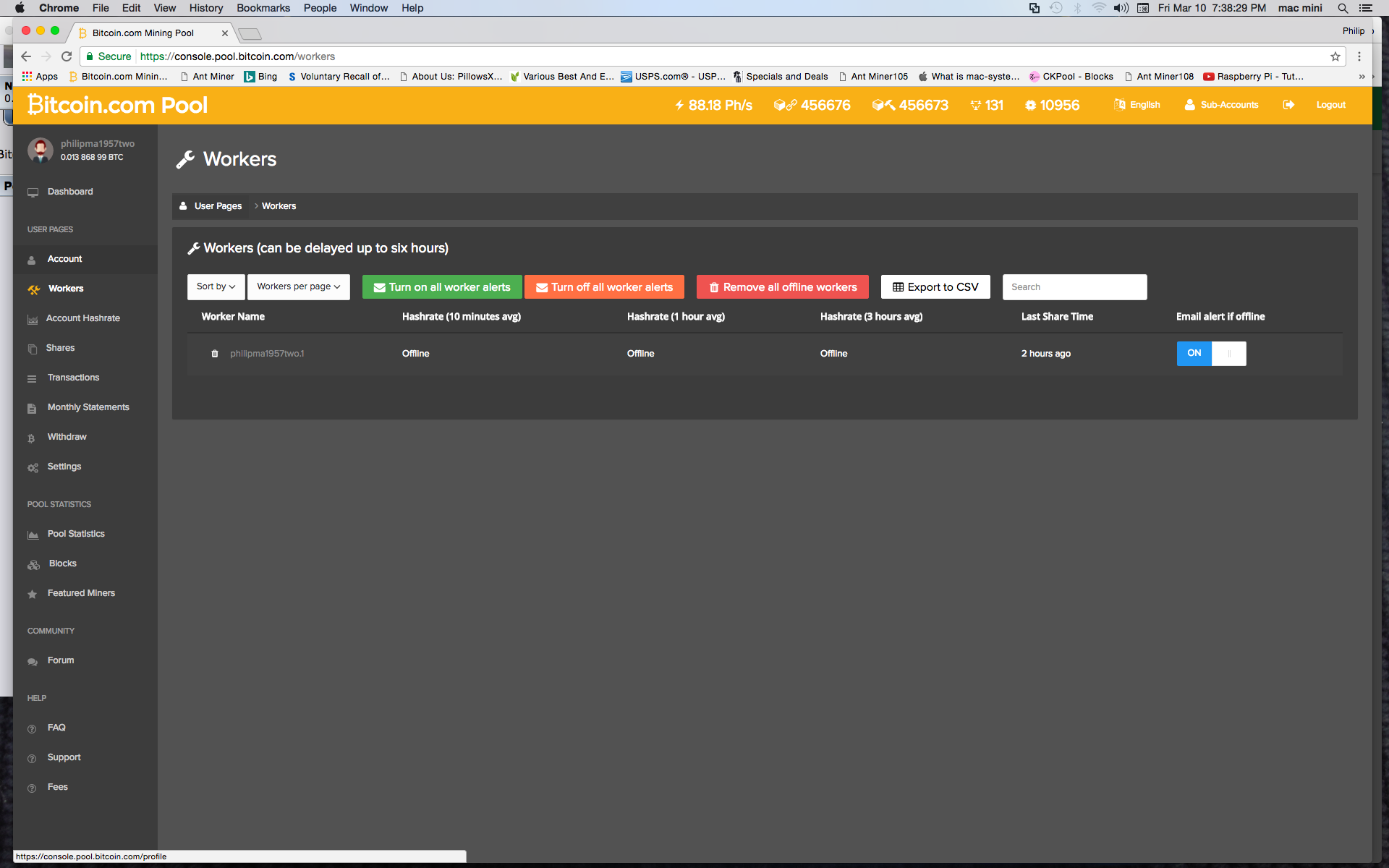Click the logout arrow icon

click(x=1288, y=105)
